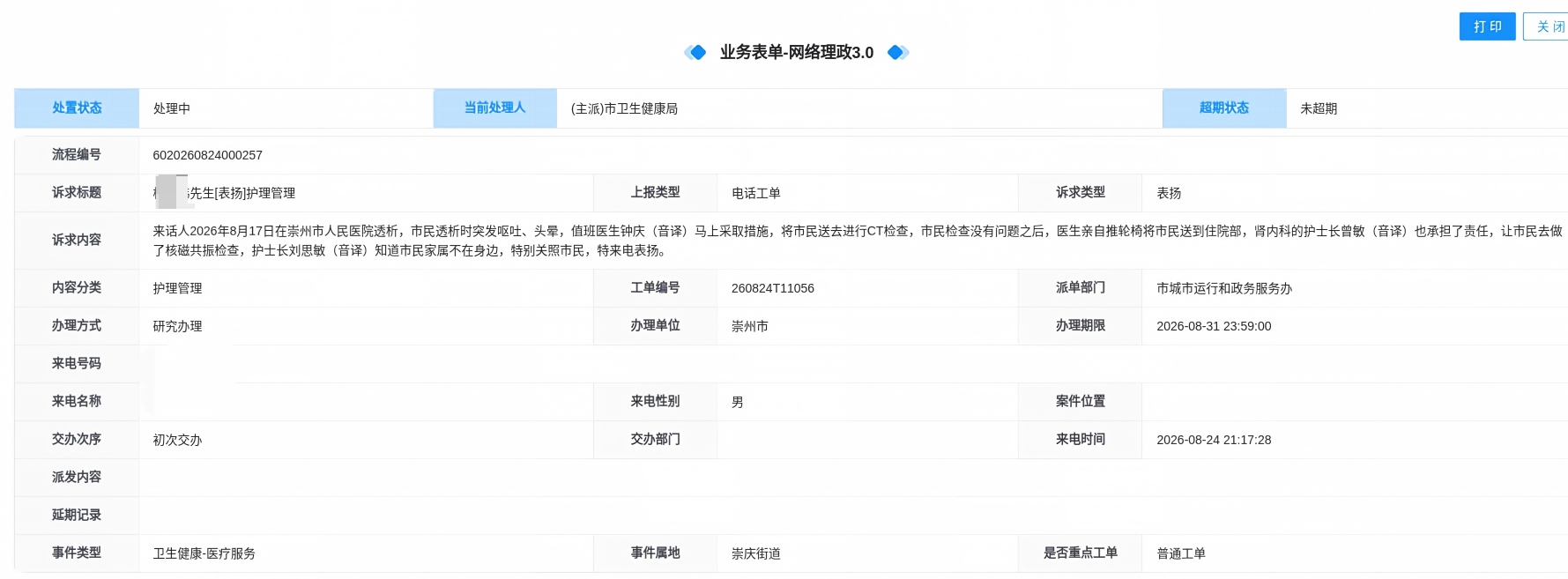This screenshot has height=579, width=1568.
Task: Click the 打印 print button
Action: (x=1487, y=26)
